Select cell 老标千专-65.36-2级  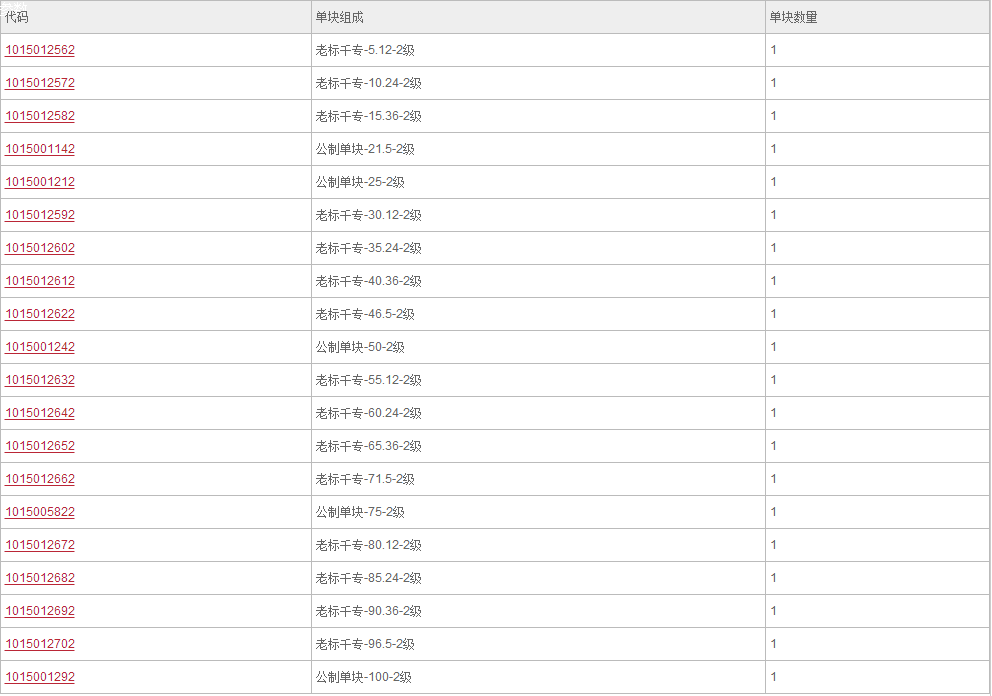coord(538,446)
